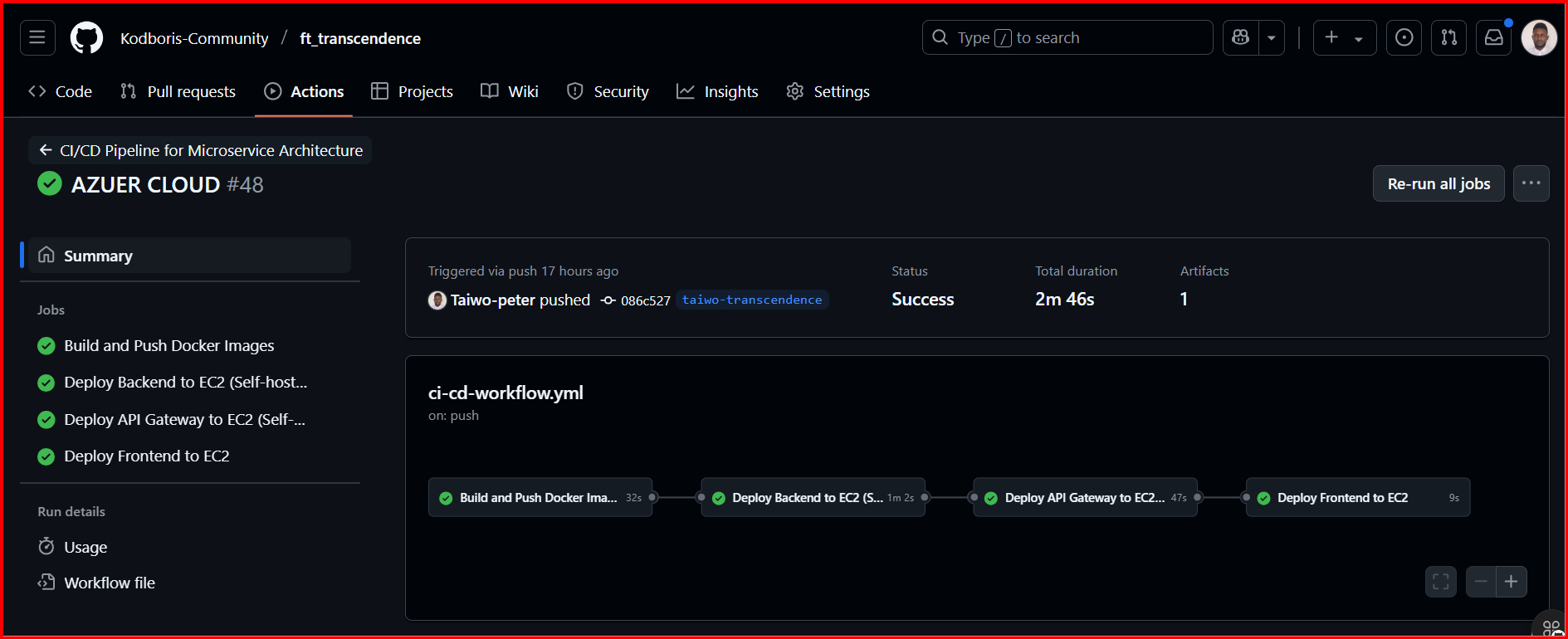
Task: Open Deploy Backend to EC2 graph node
Action: click(x=813, y=497)
